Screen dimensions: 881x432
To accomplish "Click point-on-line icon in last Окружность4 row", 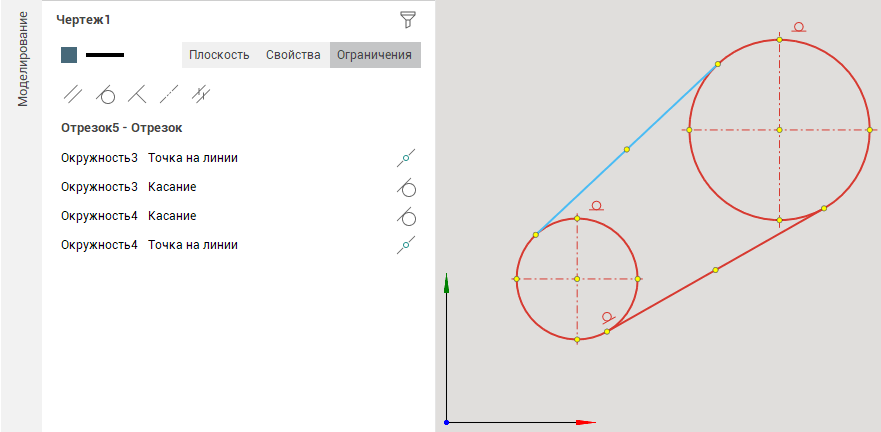I will pyautogui.click(x=405, y=245).
